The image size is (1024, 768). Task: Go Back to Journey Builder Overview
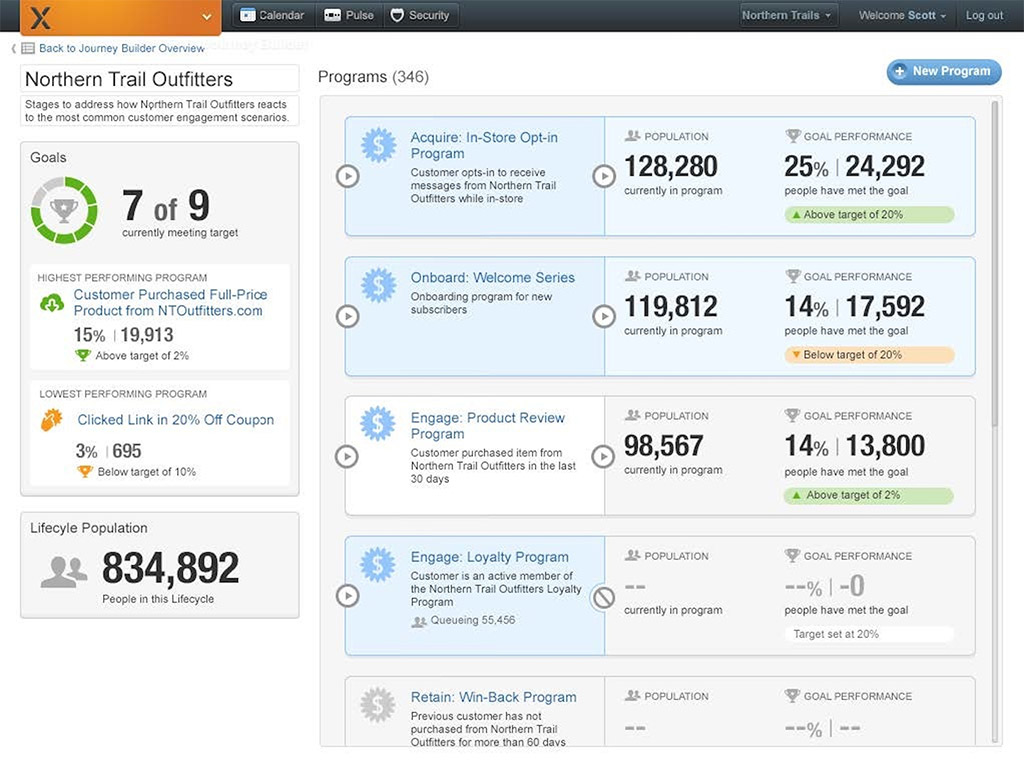[121, 48]
